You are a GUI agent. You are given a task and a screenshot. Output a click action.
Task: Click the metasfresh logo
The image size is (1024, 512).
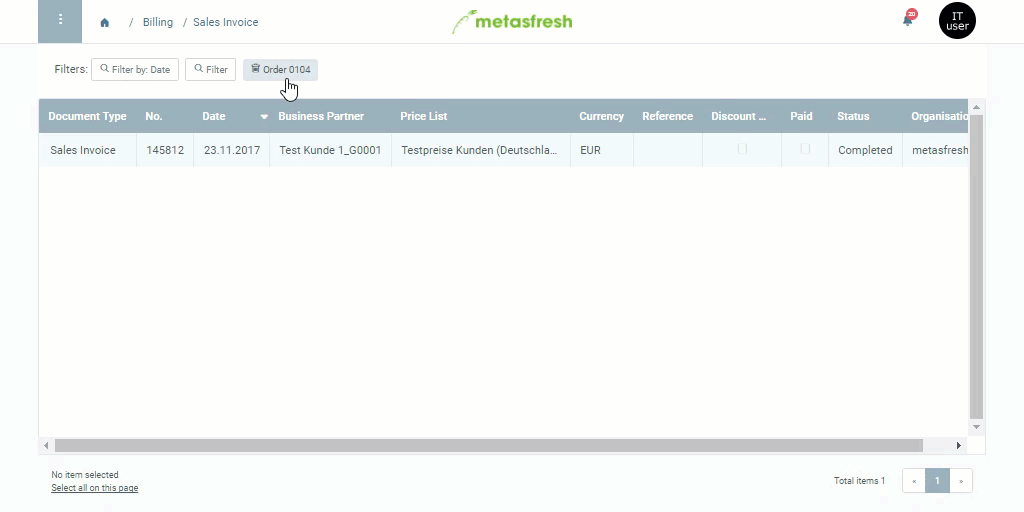(x=512, y=22)
